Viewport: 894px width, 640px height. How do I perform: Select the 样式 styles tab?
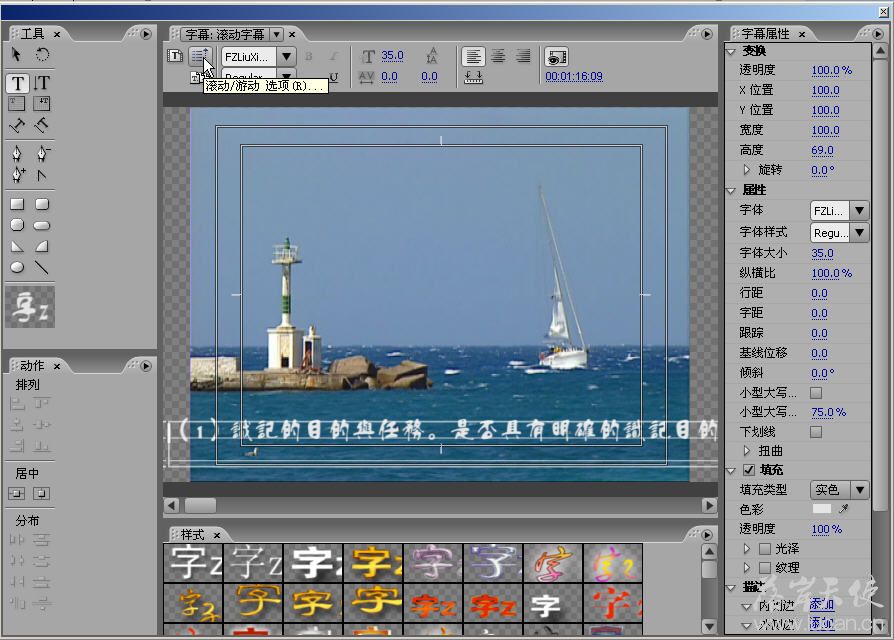click(x=192, y=535)
